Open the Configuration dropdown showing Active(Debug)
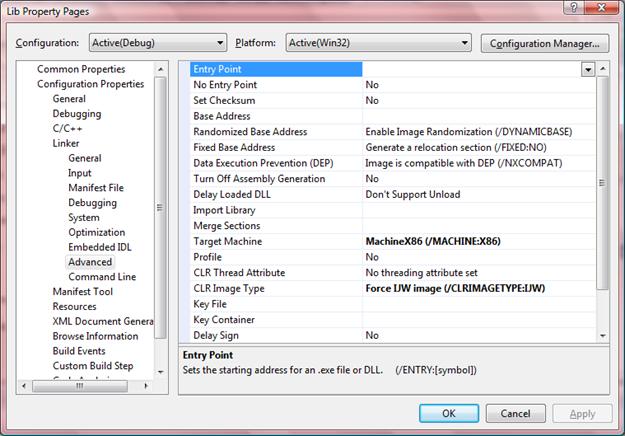 tap(158, 43)
